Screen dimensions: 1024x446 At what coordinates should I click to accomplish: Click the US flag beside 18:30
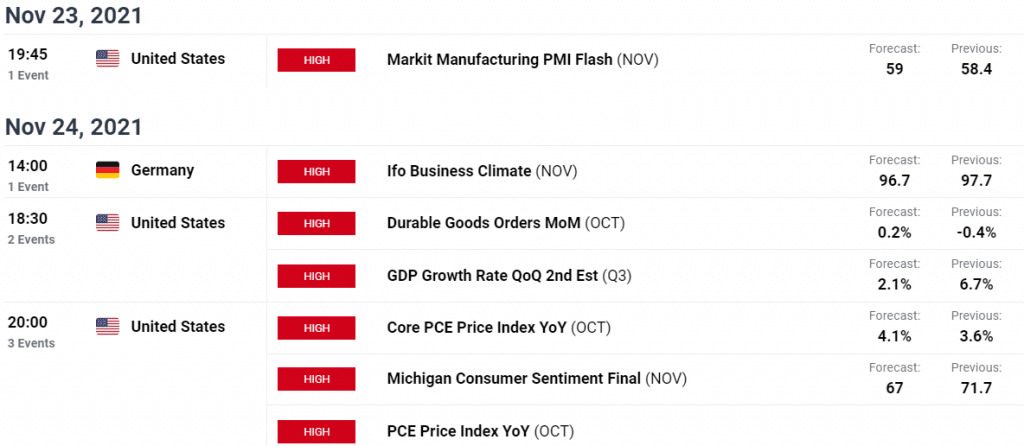pos(108,223)
